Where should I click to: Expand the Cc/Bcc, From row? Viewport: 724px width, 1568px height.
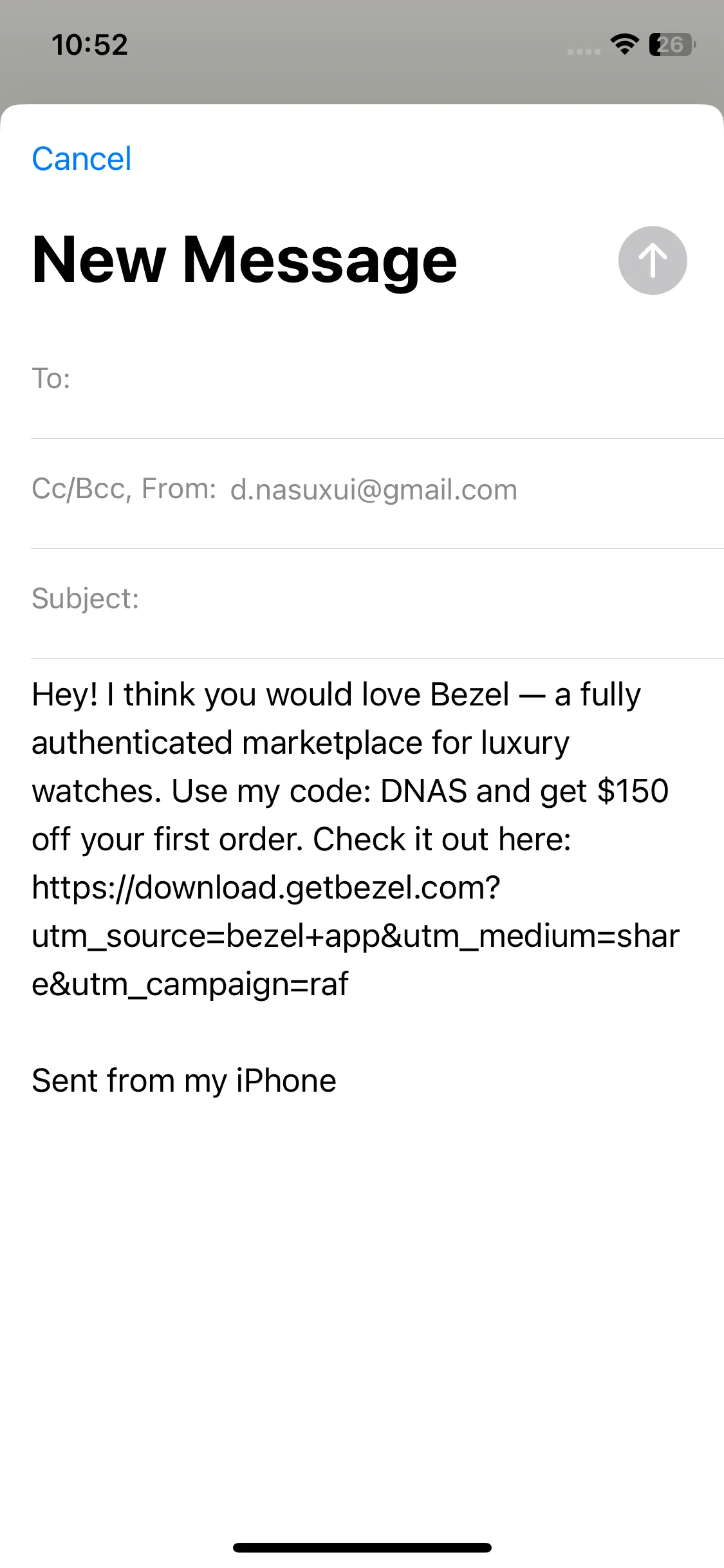click(377, 489)
